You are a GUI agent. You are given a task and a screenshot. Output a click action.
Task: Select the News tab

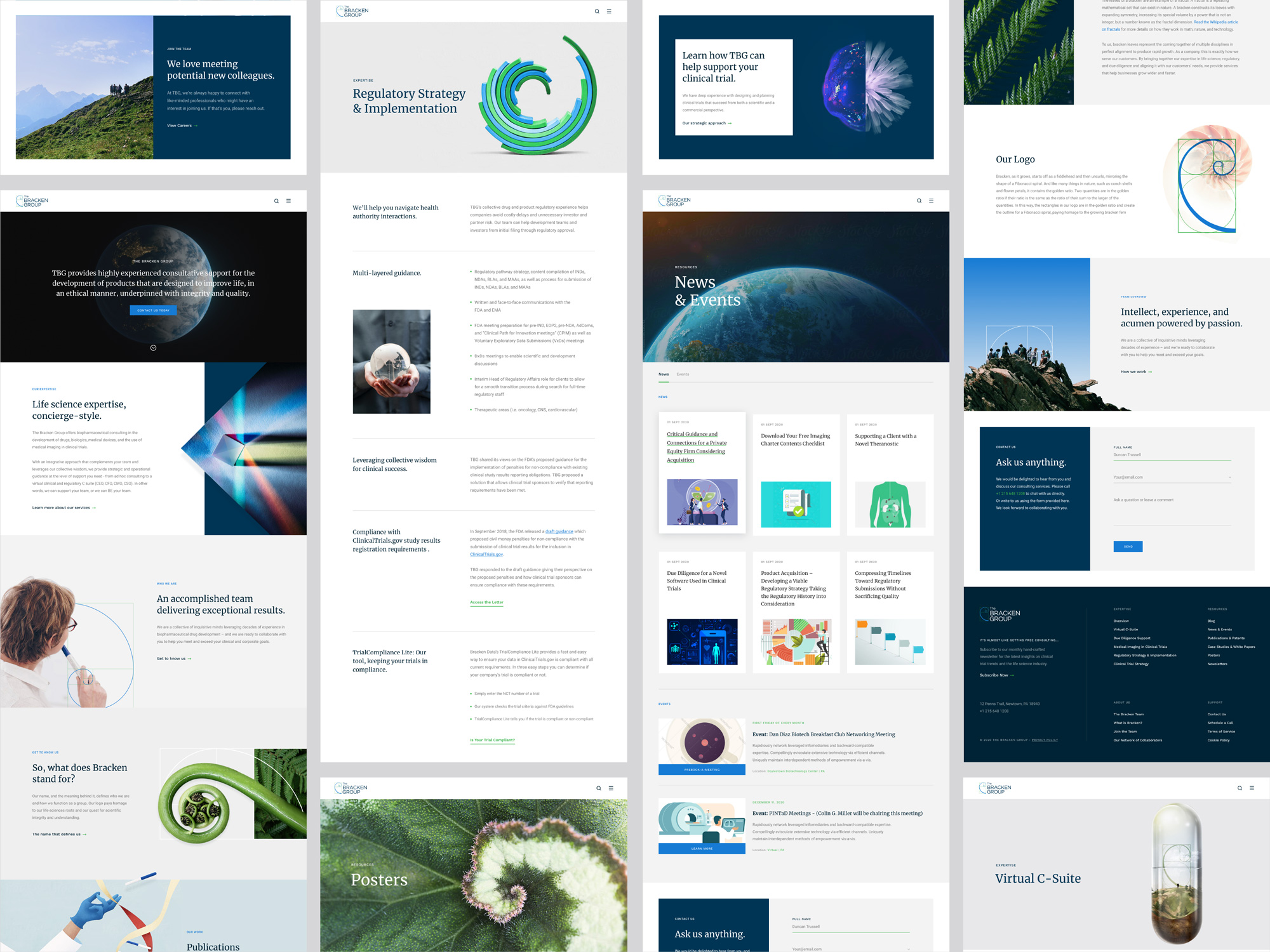pyautogui.click(x=663, y=374)
